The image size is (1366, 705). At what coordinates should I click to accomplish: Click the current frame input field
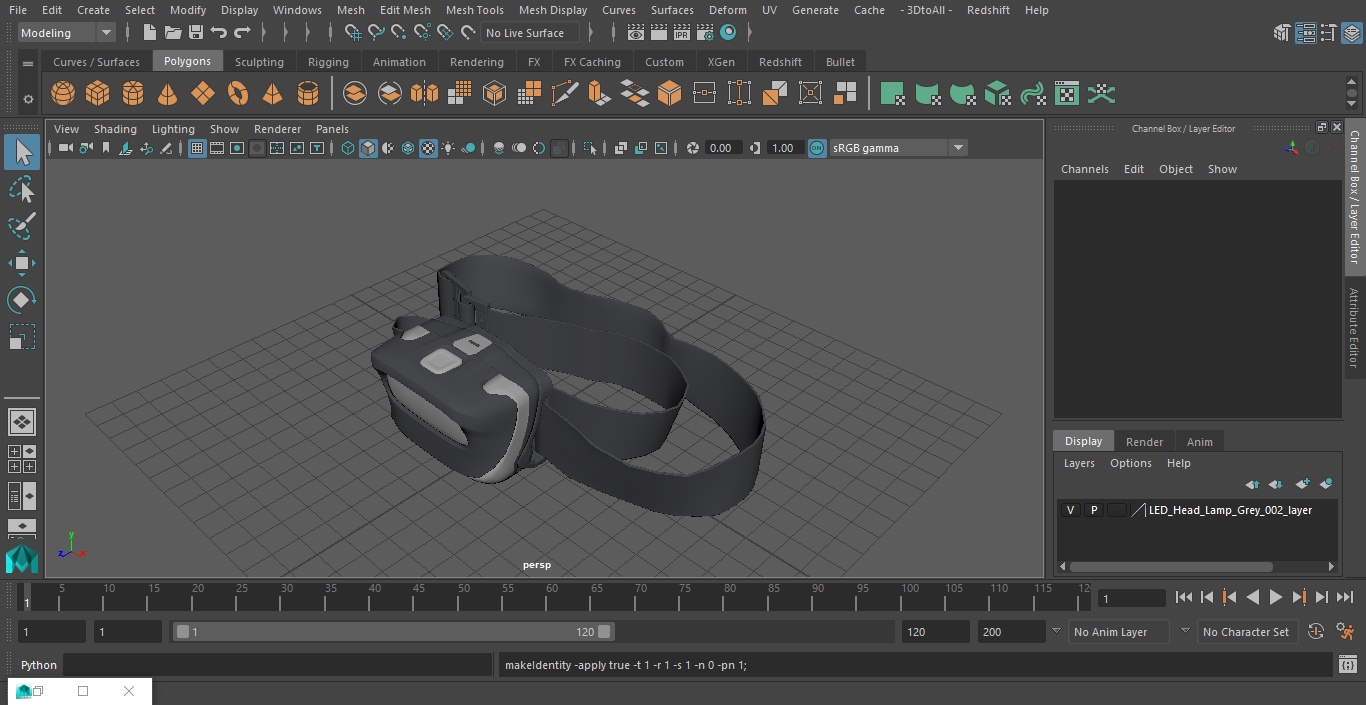pos(1132,598)
